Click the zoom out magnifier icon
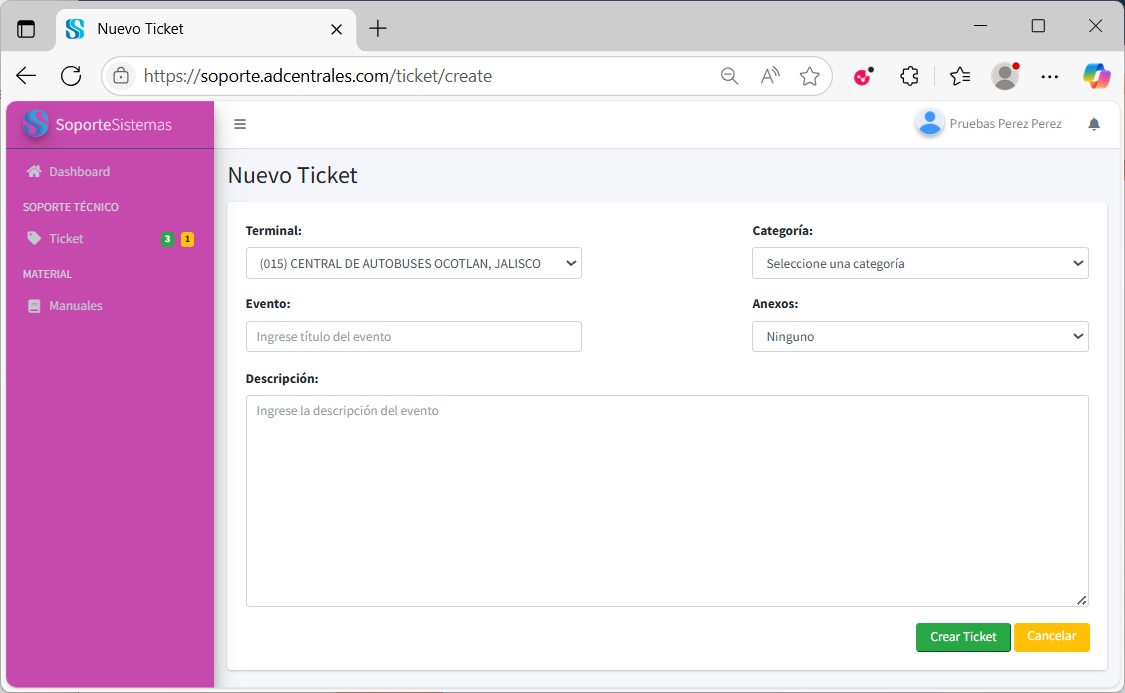This screenshot has width=1125, height=693. click(730, 76)
